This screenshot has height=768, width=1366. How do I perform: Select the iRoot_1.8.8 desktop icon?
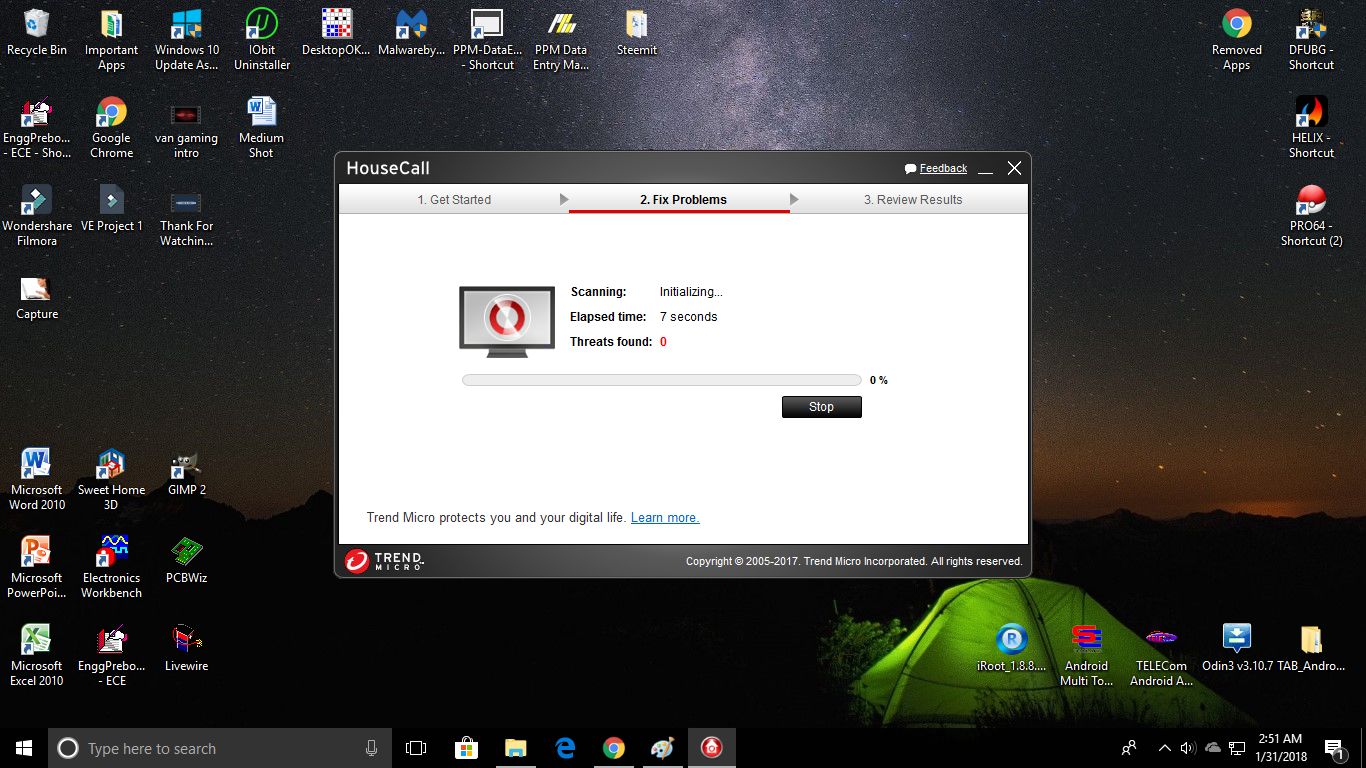(x=1012, y=648)
